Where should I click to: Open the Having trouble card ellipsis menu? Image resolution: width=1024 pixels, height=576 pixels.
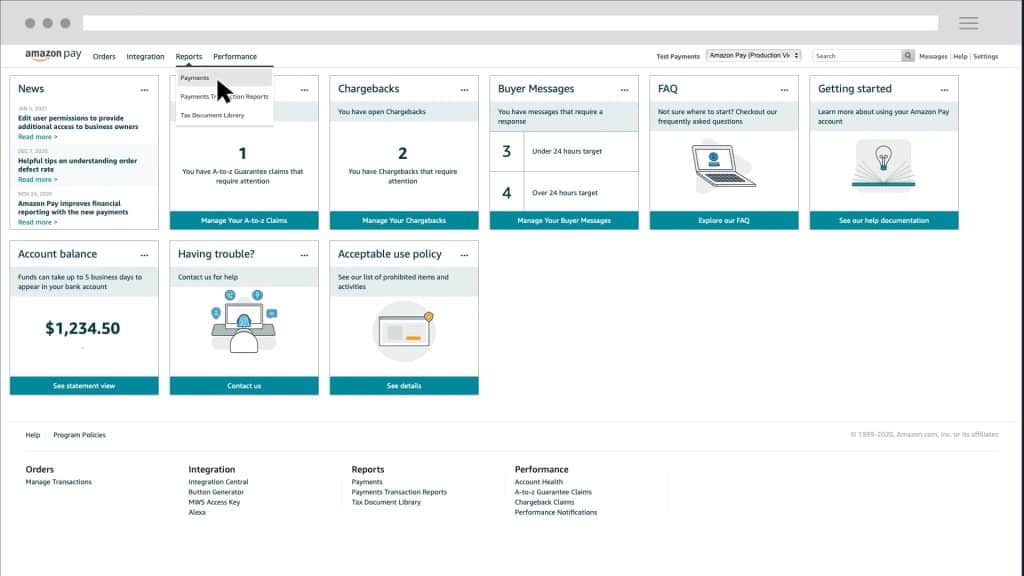coord(304,255)
